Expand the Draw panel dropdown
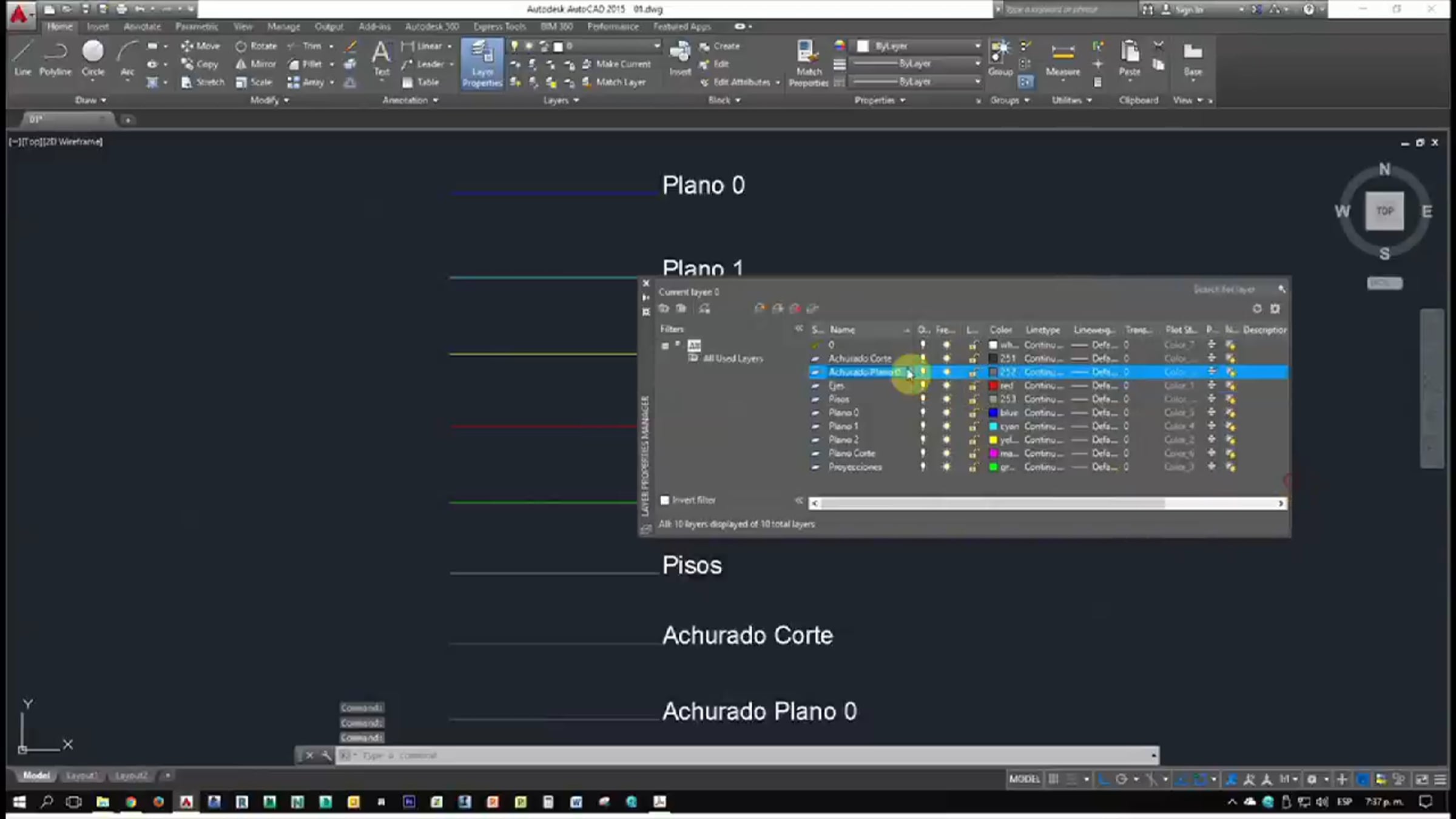The height and width of the screenshot is (819, 1456). coord(91,100)
